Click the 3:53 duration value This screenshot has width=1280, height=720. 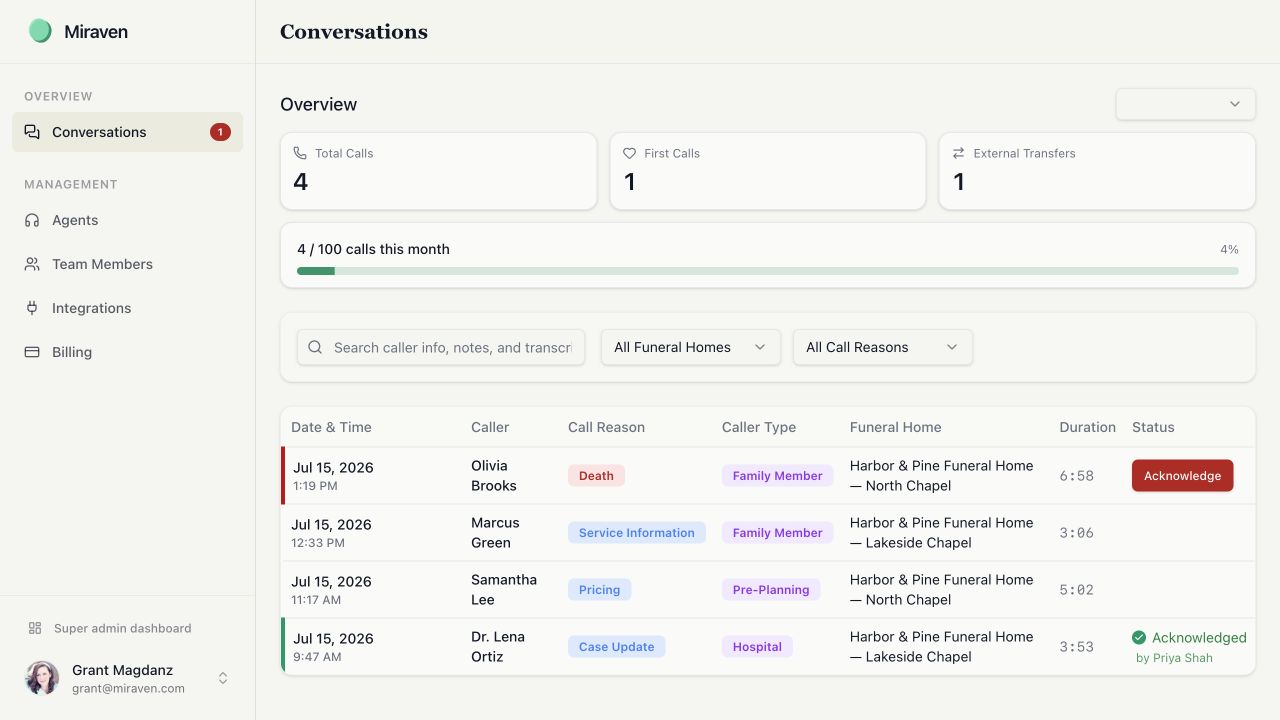point(1076,647)
